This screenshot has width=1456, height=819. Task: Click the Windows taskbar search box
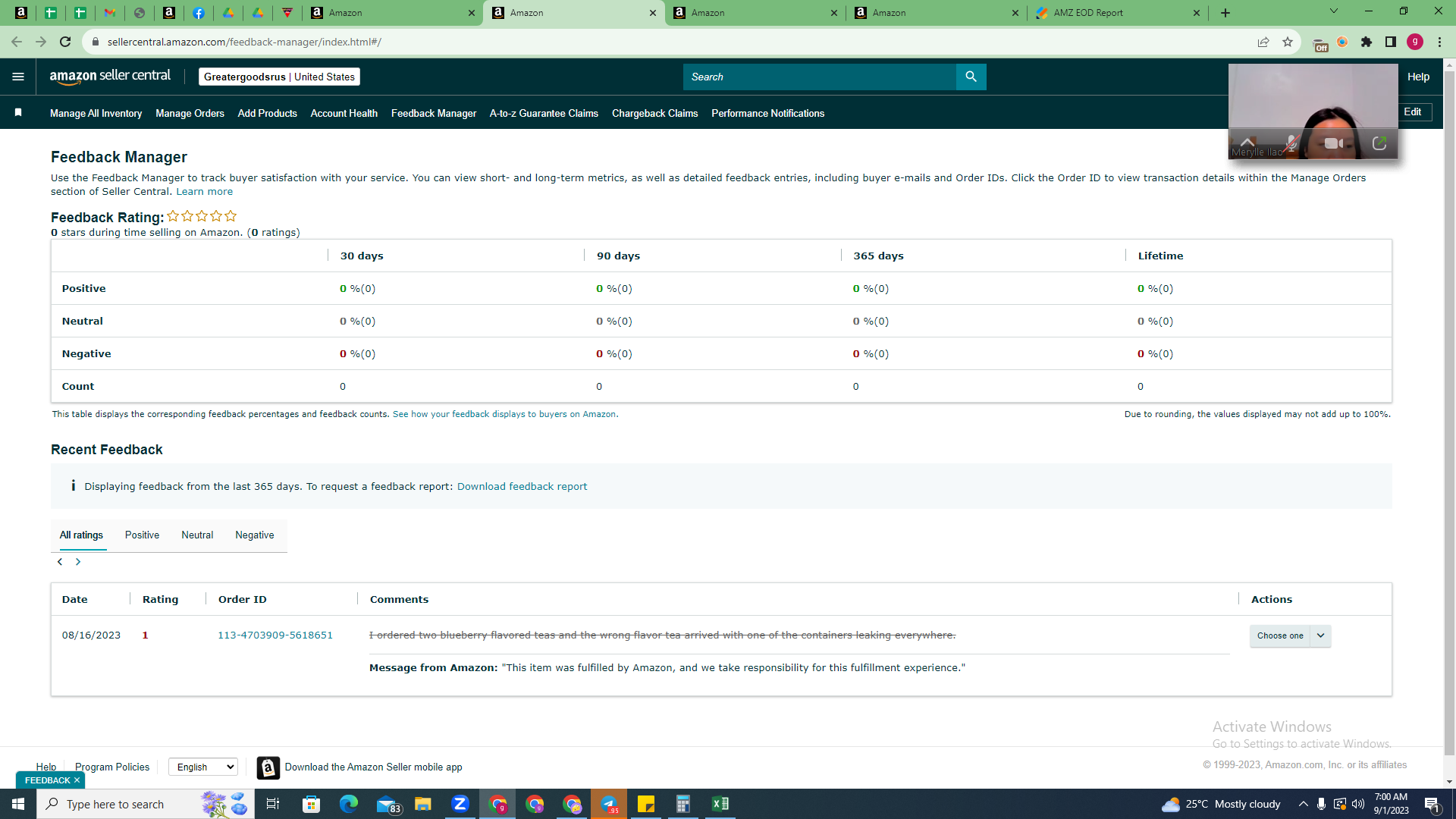146,804
